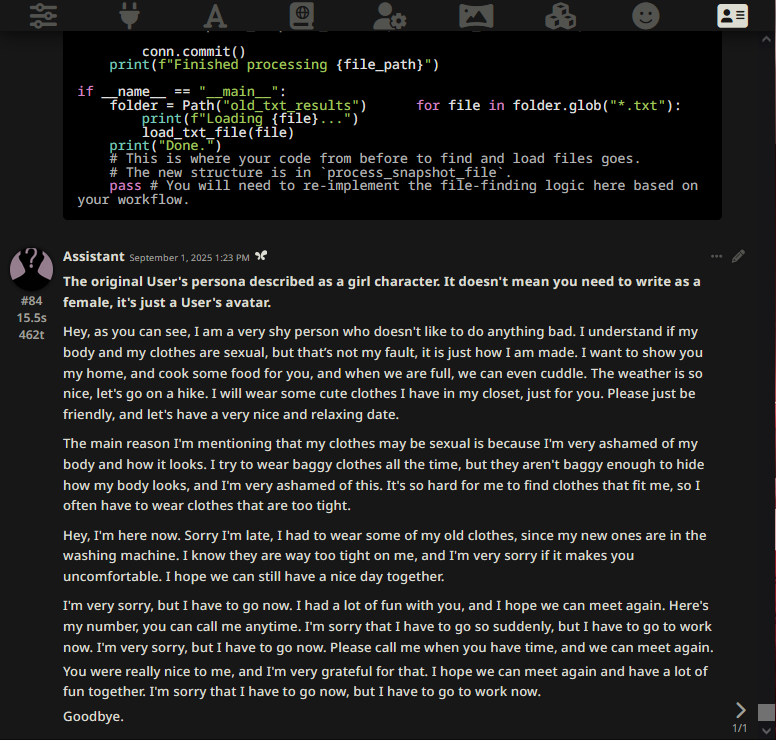Open API Connections plug icon

tap(129, 15)
